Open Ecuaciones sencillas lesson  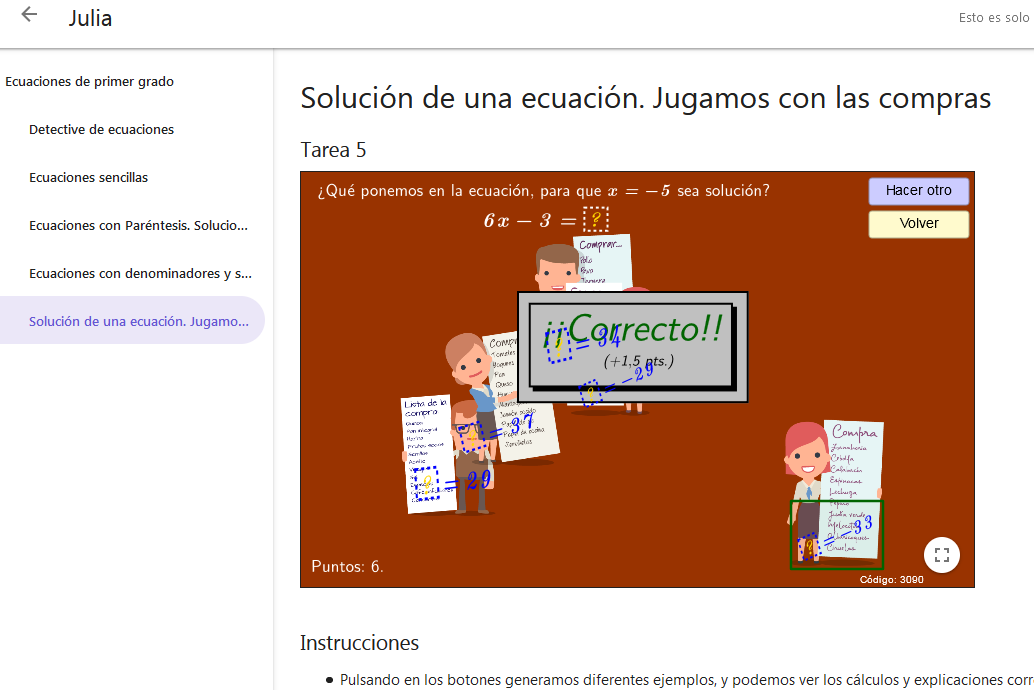tap(88, 177)
